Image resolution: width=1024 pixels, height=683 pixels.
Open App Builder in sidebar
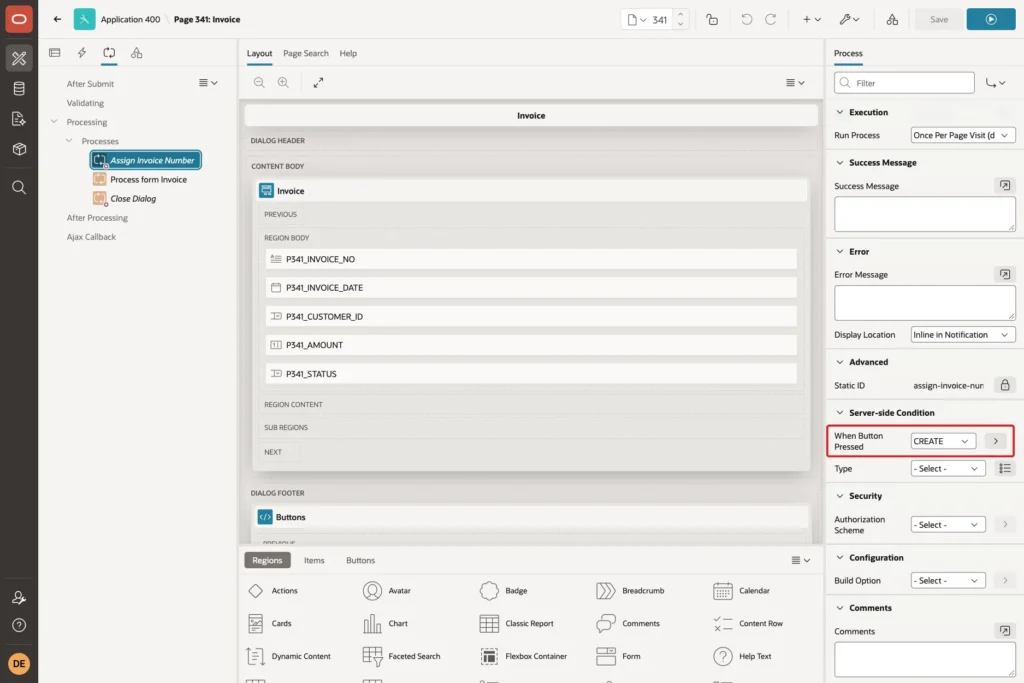pyautogui.click(x=19, y=58)
